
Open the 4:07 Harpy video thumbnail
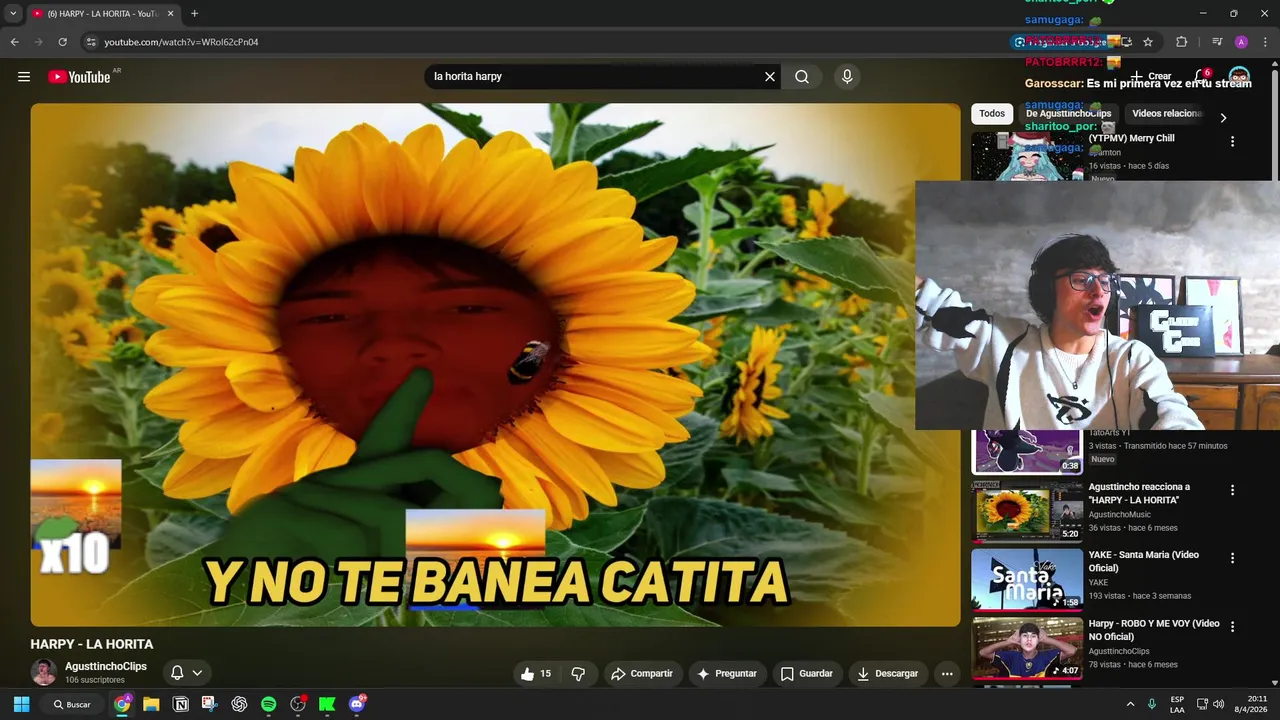point(1027,648)
